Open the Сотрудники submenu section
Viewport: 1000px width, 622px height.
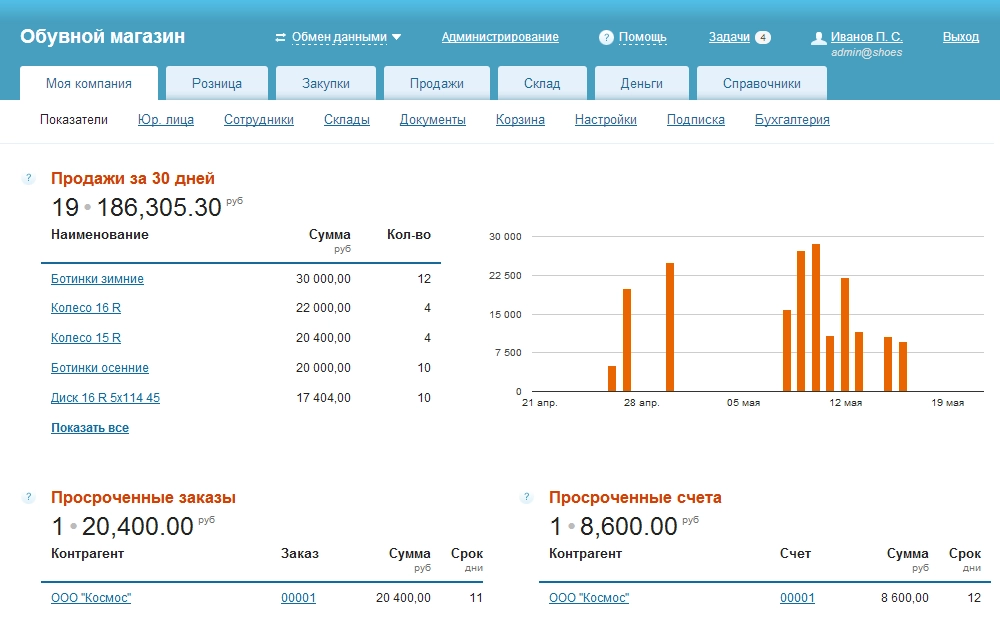pos(259,120)
